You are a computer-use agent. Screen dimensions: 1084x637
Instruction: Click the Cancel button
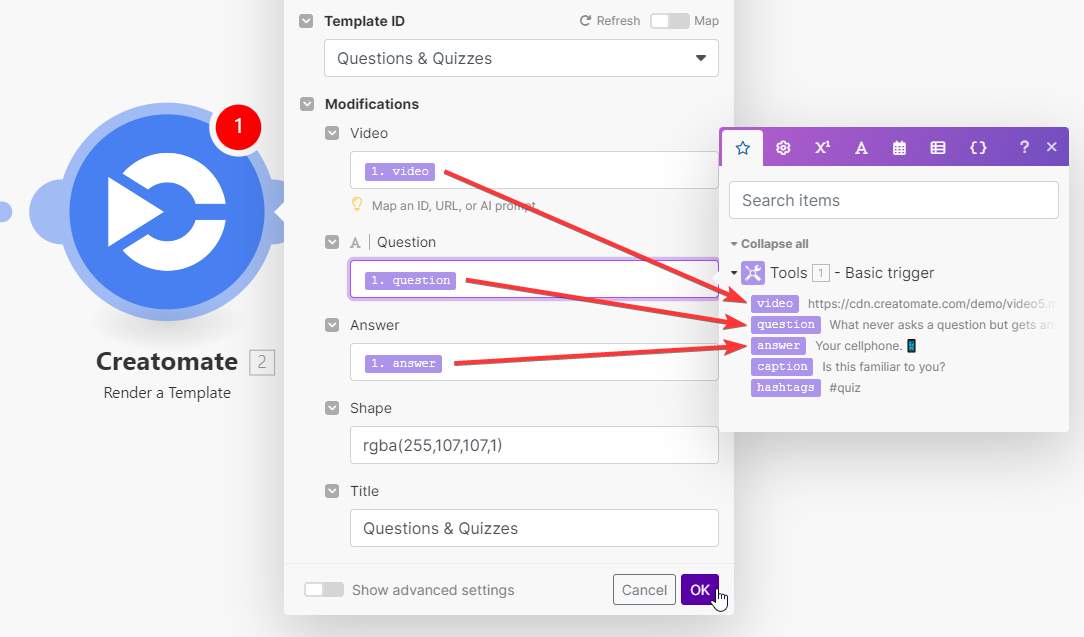coord(644,590)
